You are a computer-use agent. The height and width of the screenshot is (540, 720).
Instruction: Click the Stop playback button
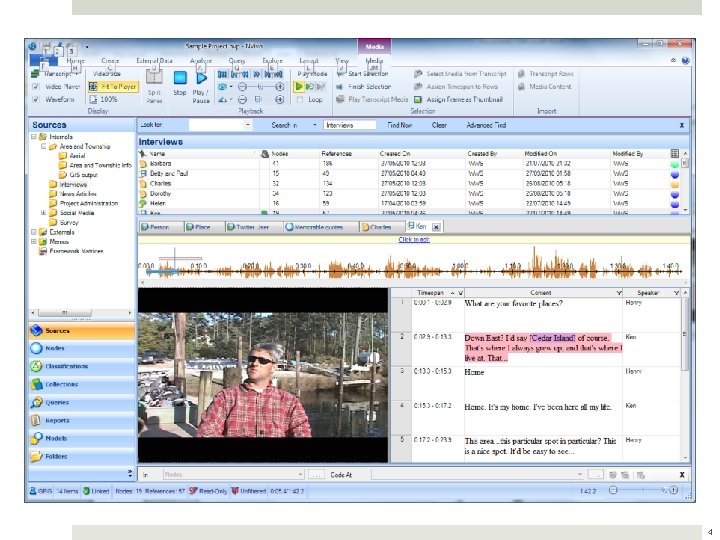pos(180,80)
